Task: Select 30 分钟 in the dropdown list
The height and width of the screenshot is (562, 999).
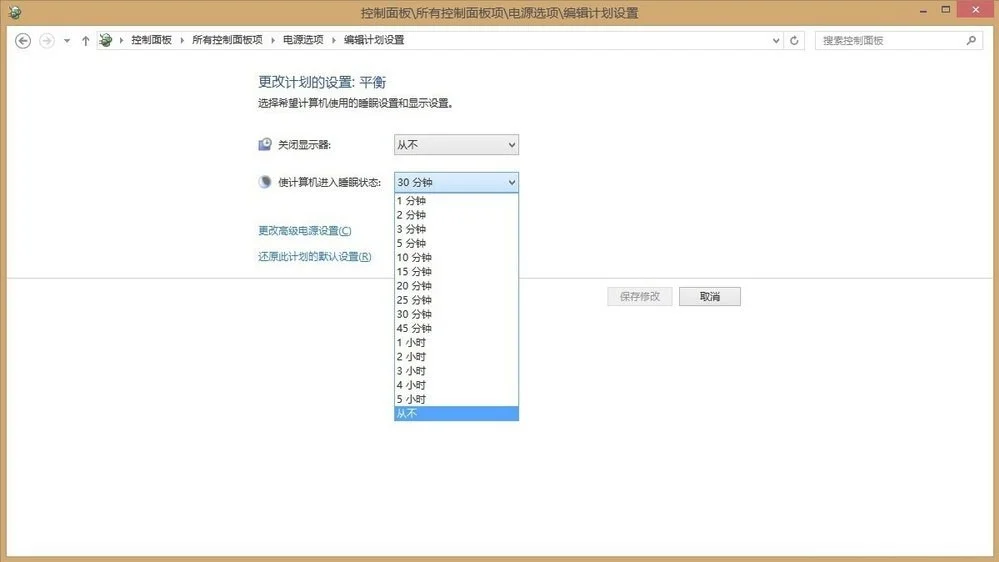Action: pyautogui.click(x=456, y=314)
